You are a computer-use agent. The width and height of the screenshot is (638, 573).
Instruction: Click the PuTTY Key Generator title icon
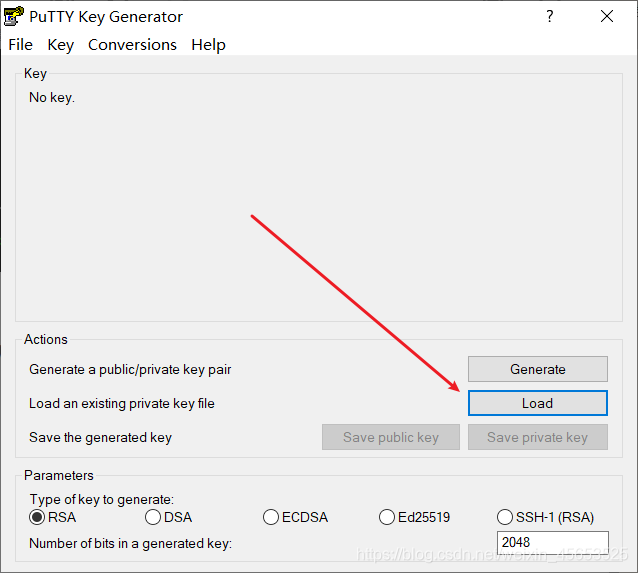coord(13,16)
